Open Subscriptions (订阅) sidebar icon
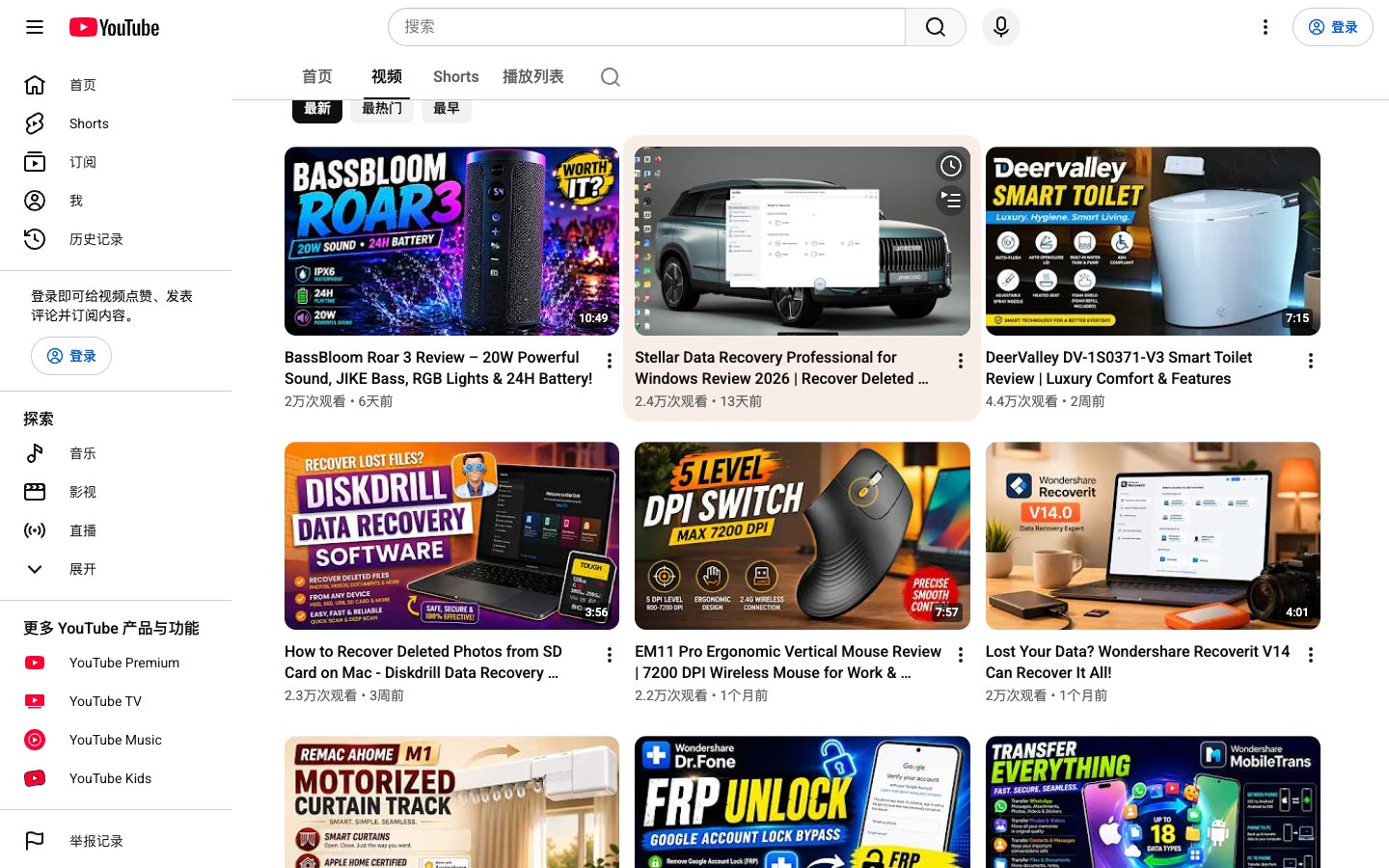The width and height of the screenshot is (1389, 868). [x=35, y=162]
